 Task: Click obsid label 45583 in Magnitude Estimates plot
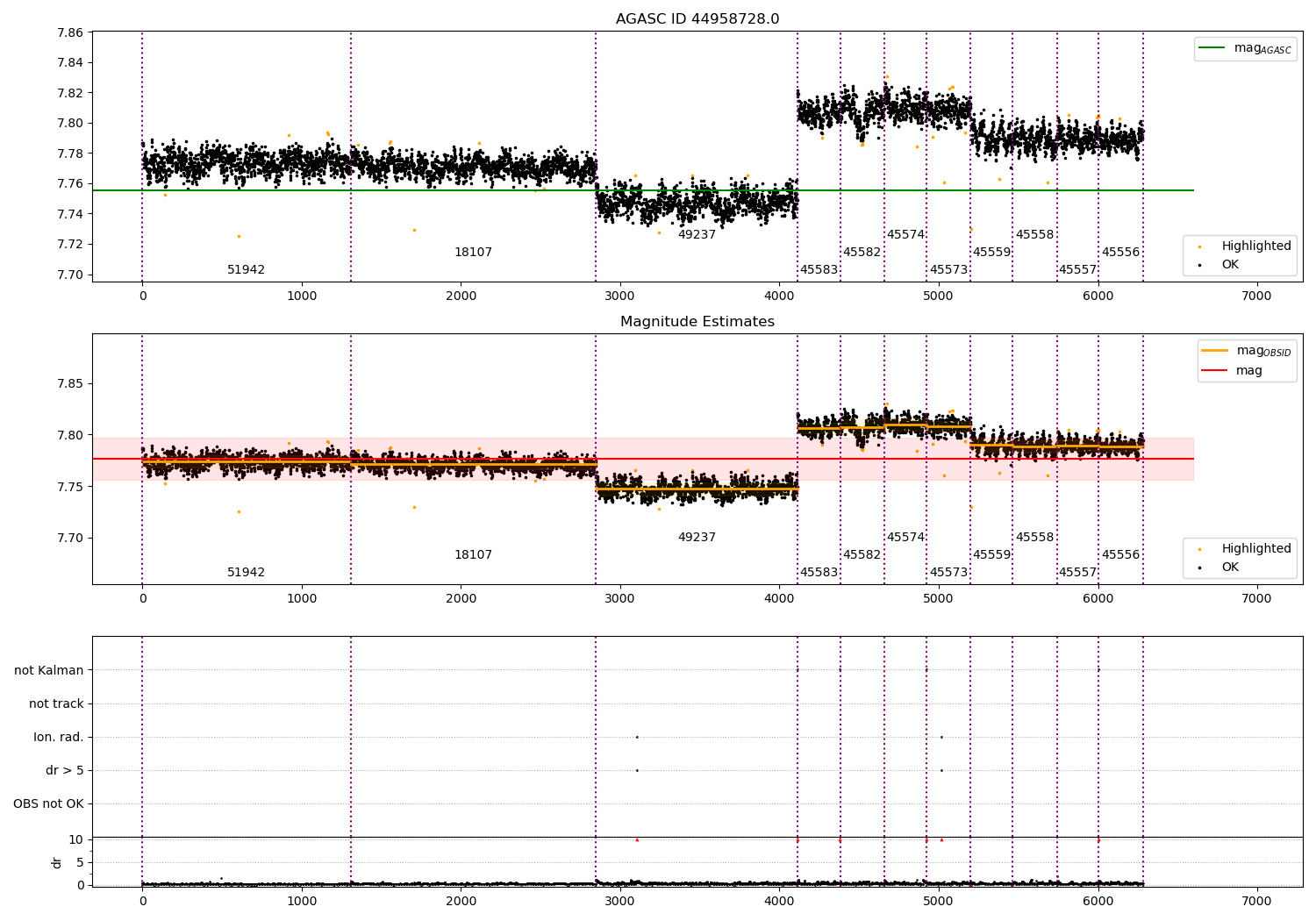819,573
